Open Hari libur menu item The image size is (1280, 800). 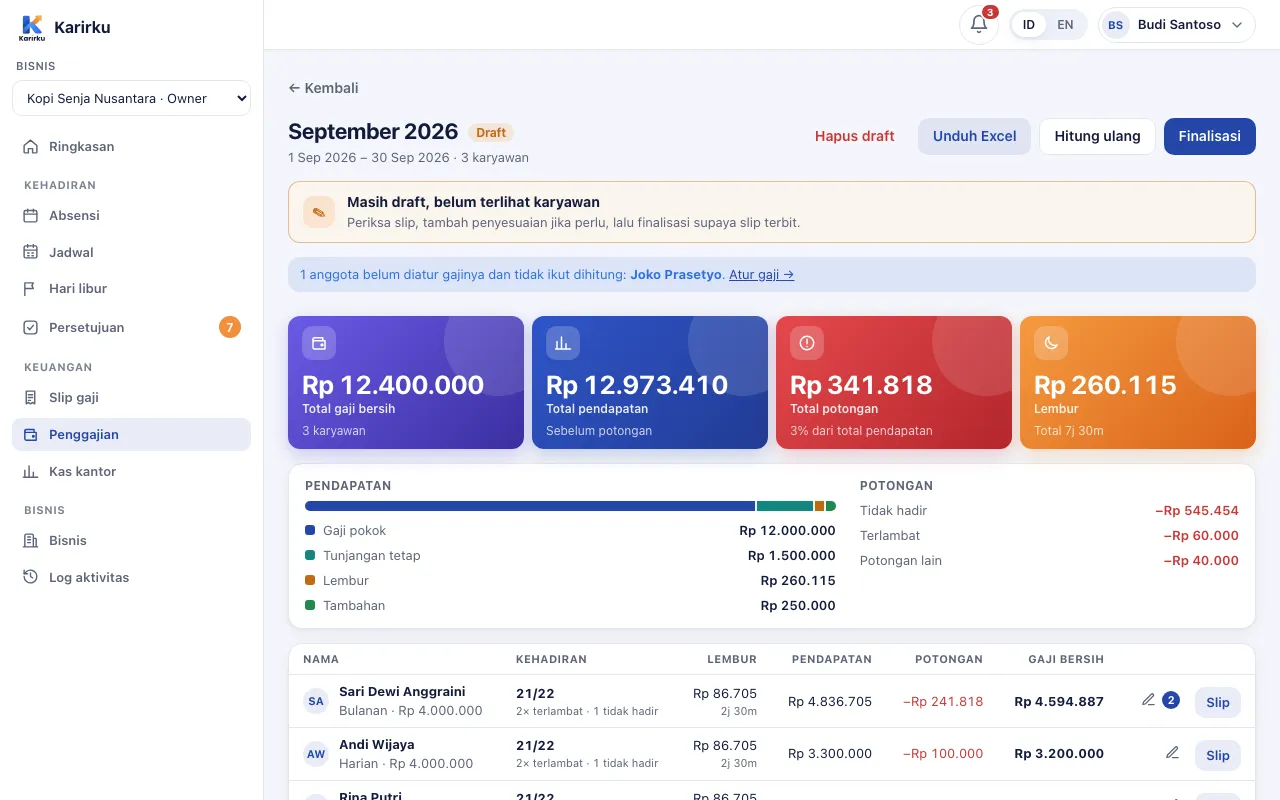[131, 289]
